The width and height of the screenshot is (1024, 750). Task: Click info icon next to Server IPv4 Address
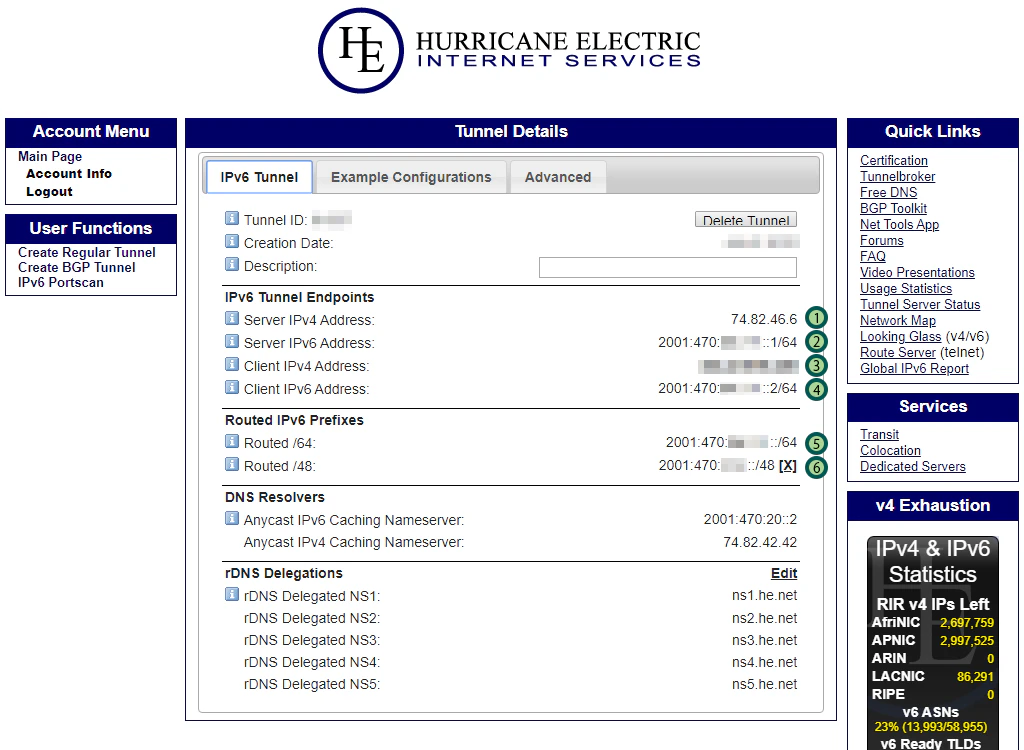(x=232, y=318)
